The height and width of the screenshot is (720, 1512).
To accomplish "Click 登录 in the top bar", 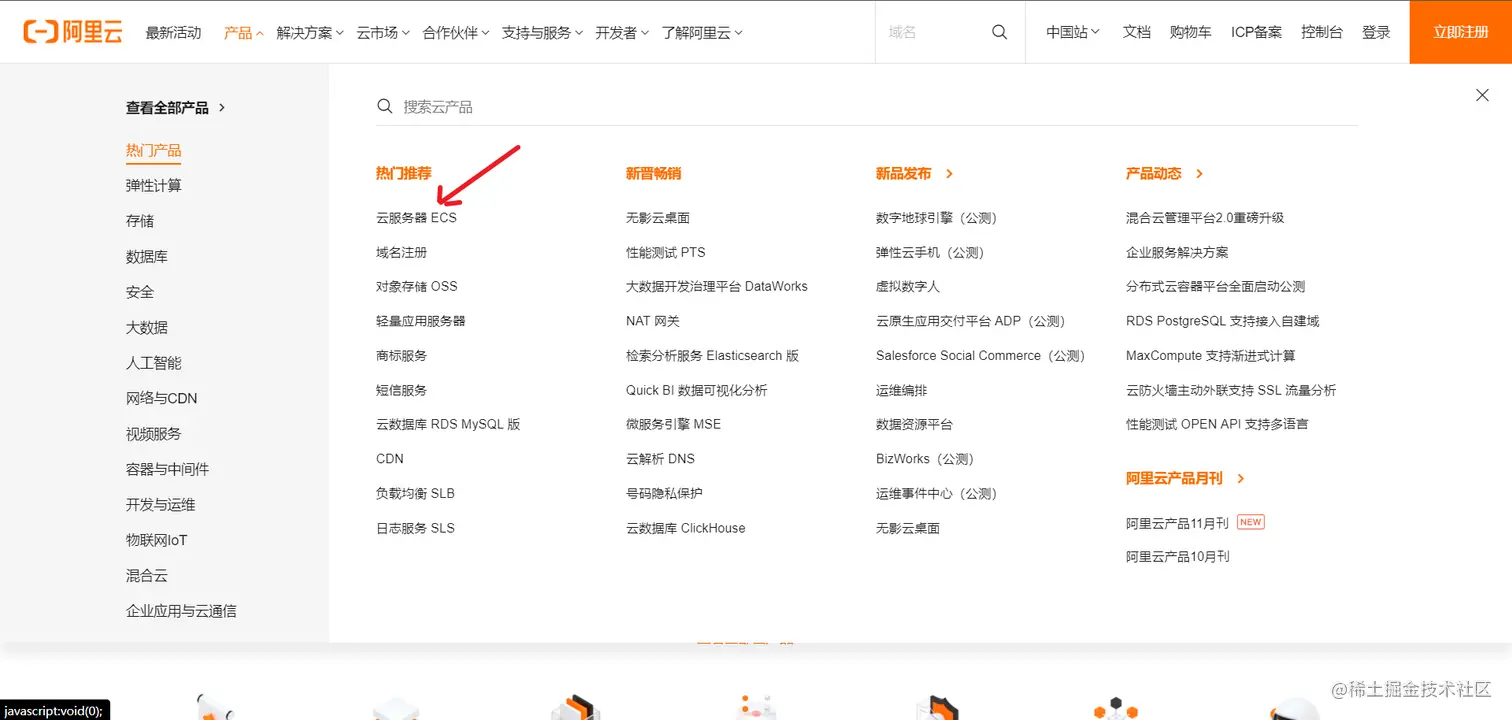I will point(1376,32).
